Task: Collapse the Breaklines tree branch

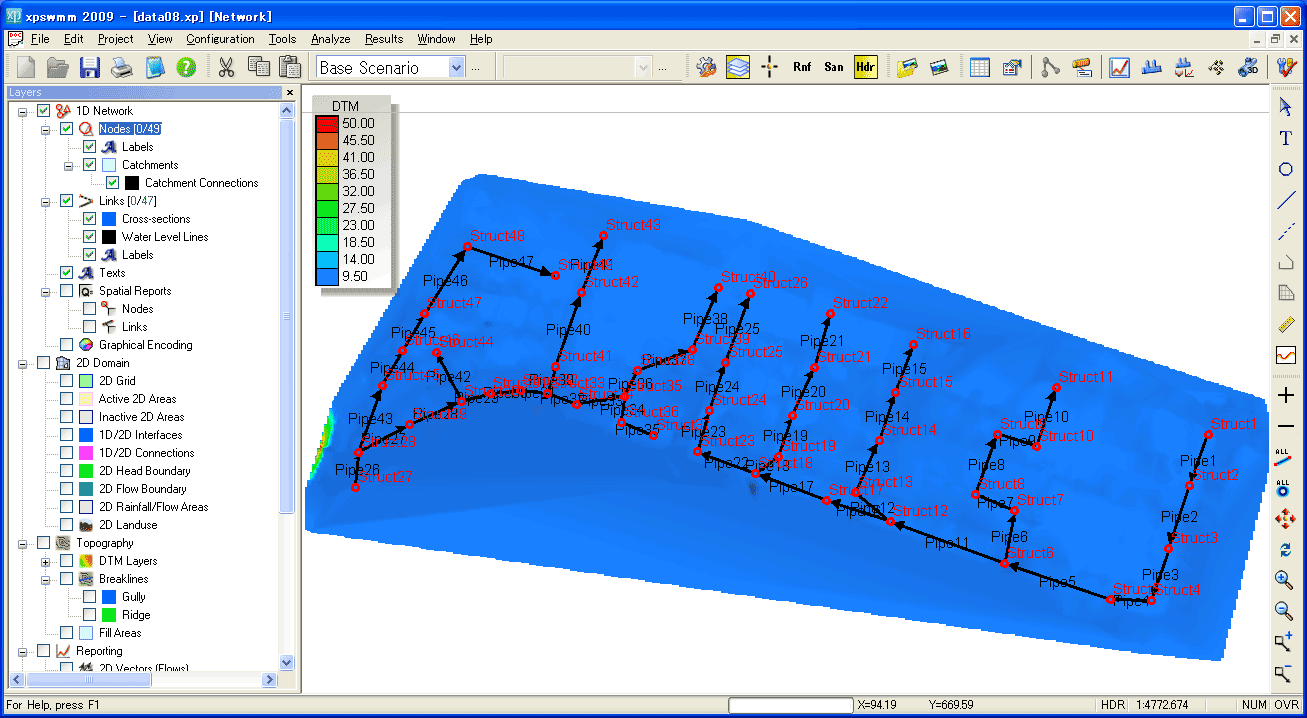Action: 46,579
